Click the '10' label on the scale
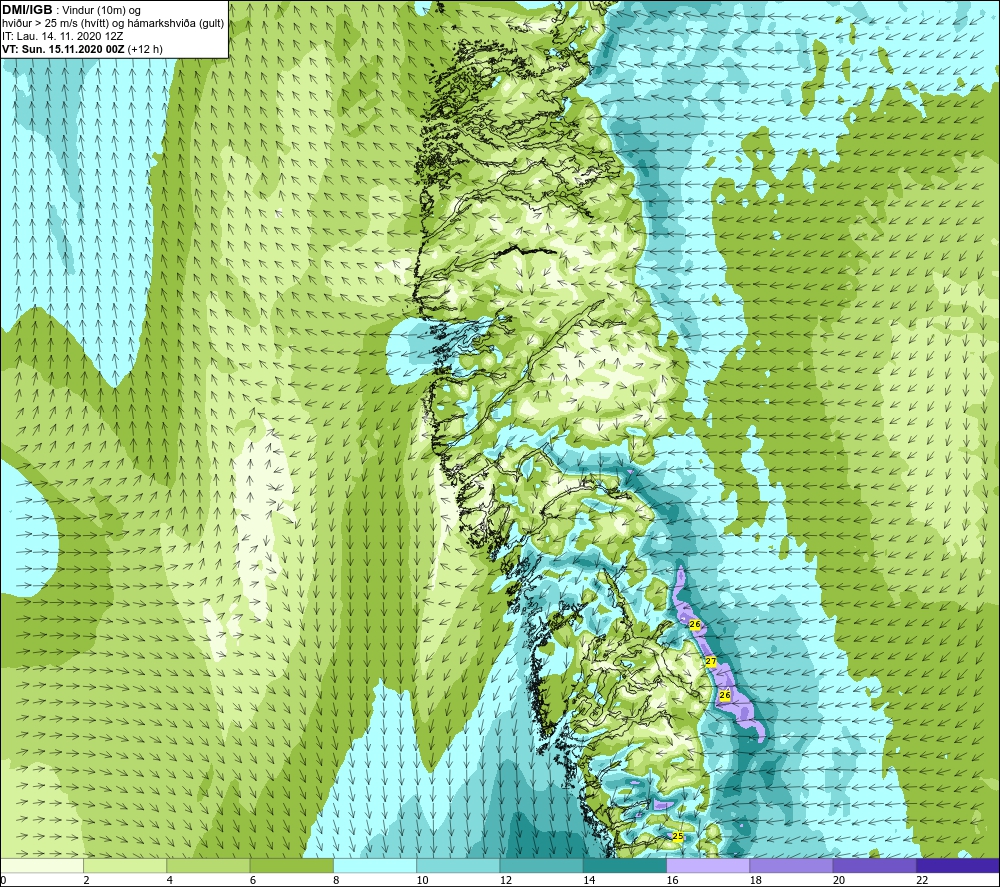 (x=423, y=881)
